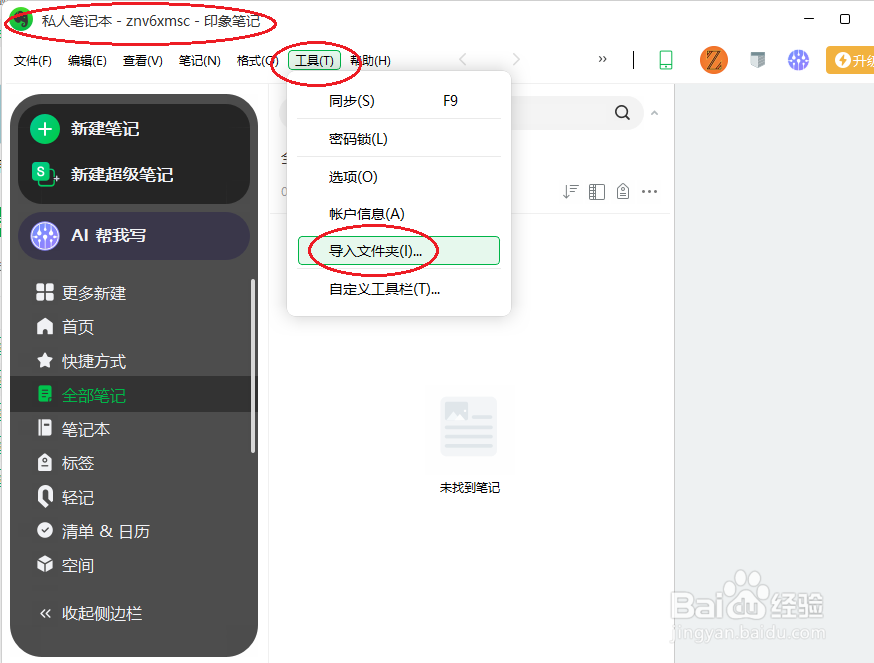This screenshot has height=663, width=874.
Task: Expand the overflow chevron in the toolbar
Action: click(x=603, y=60)
